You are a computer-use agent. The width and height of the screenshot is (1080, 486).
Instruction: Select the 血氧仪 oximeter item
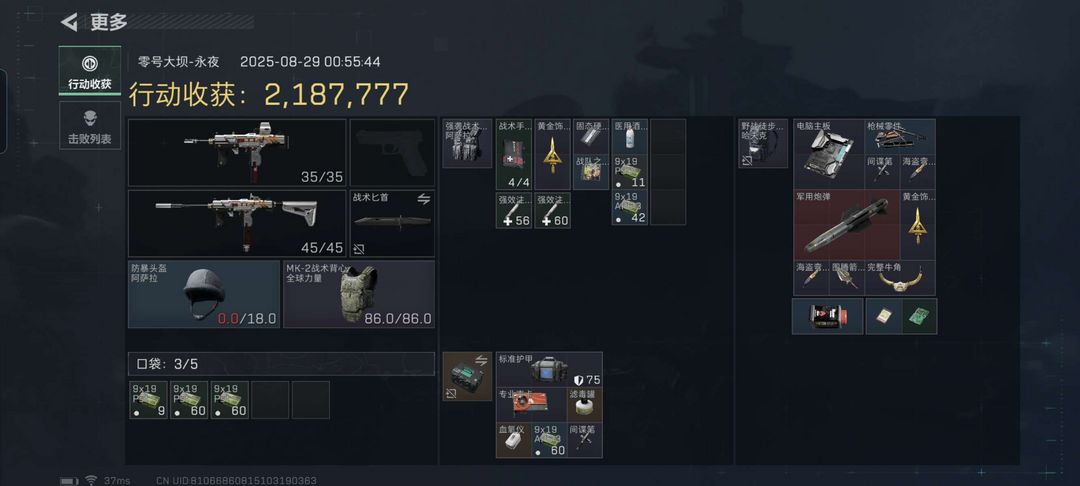point(514,441)
